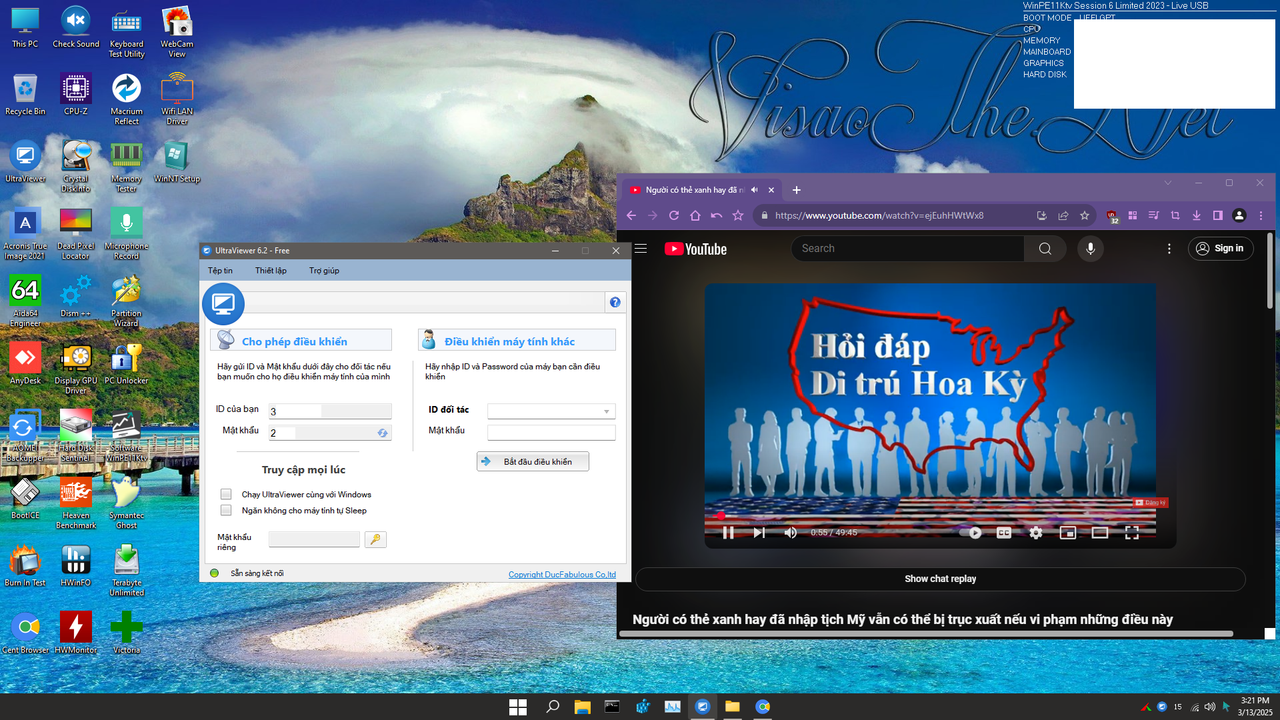This screenshot has height=720, width=1280.
Task: Mute the video with the speaker button
Action: (790, 533)
